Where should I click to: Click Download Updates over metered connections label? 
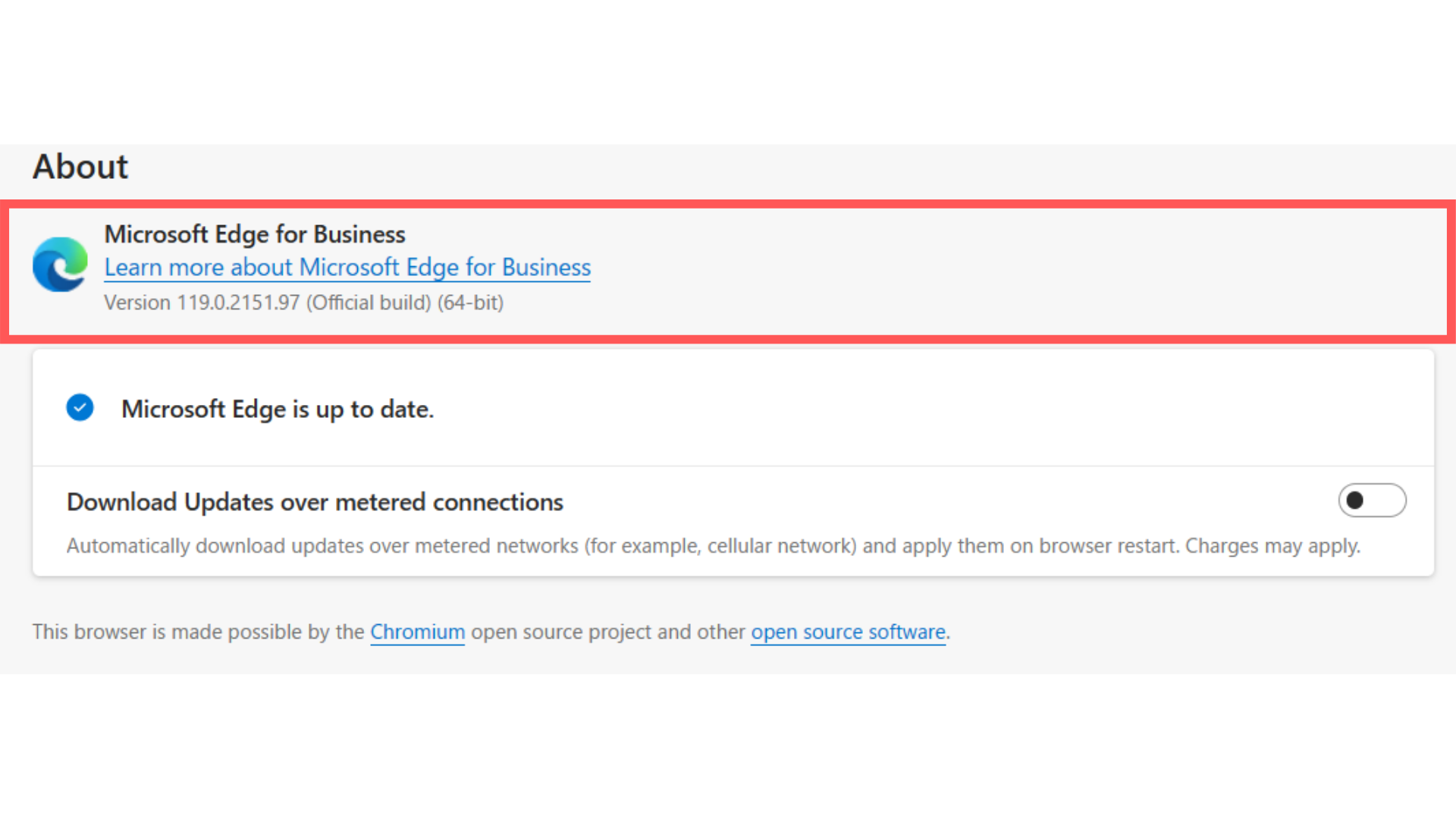[315, 502]
